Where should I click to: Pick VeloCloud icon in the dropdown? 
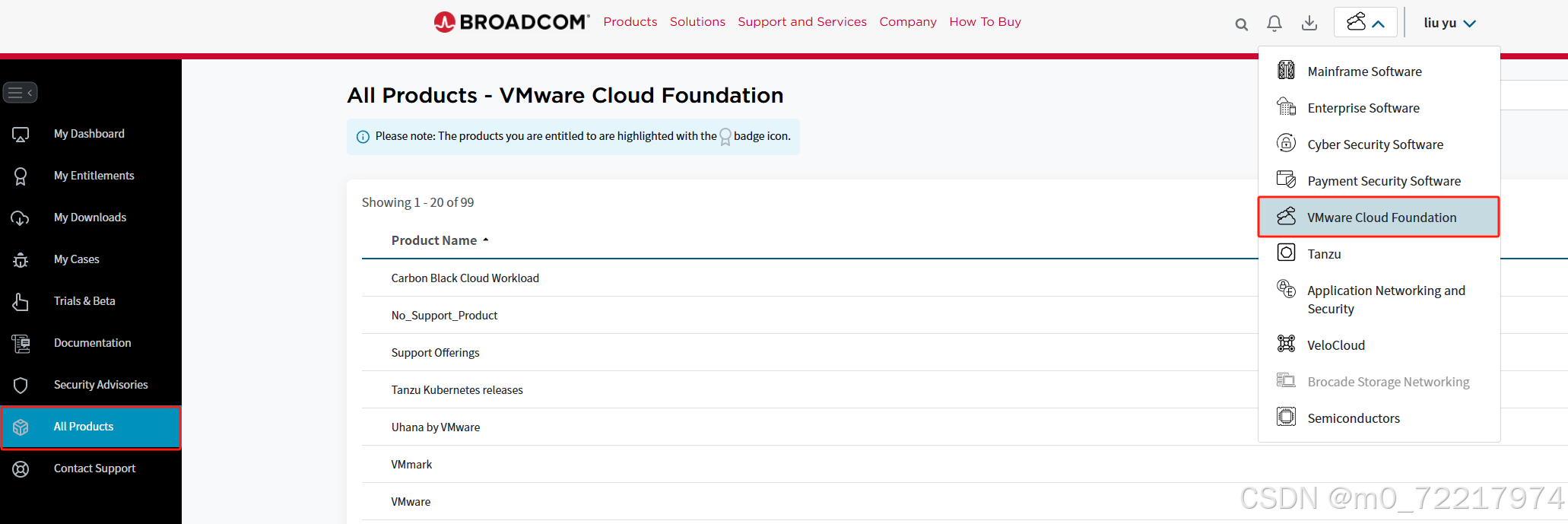pyautogui.click(x=1286, y=344)
